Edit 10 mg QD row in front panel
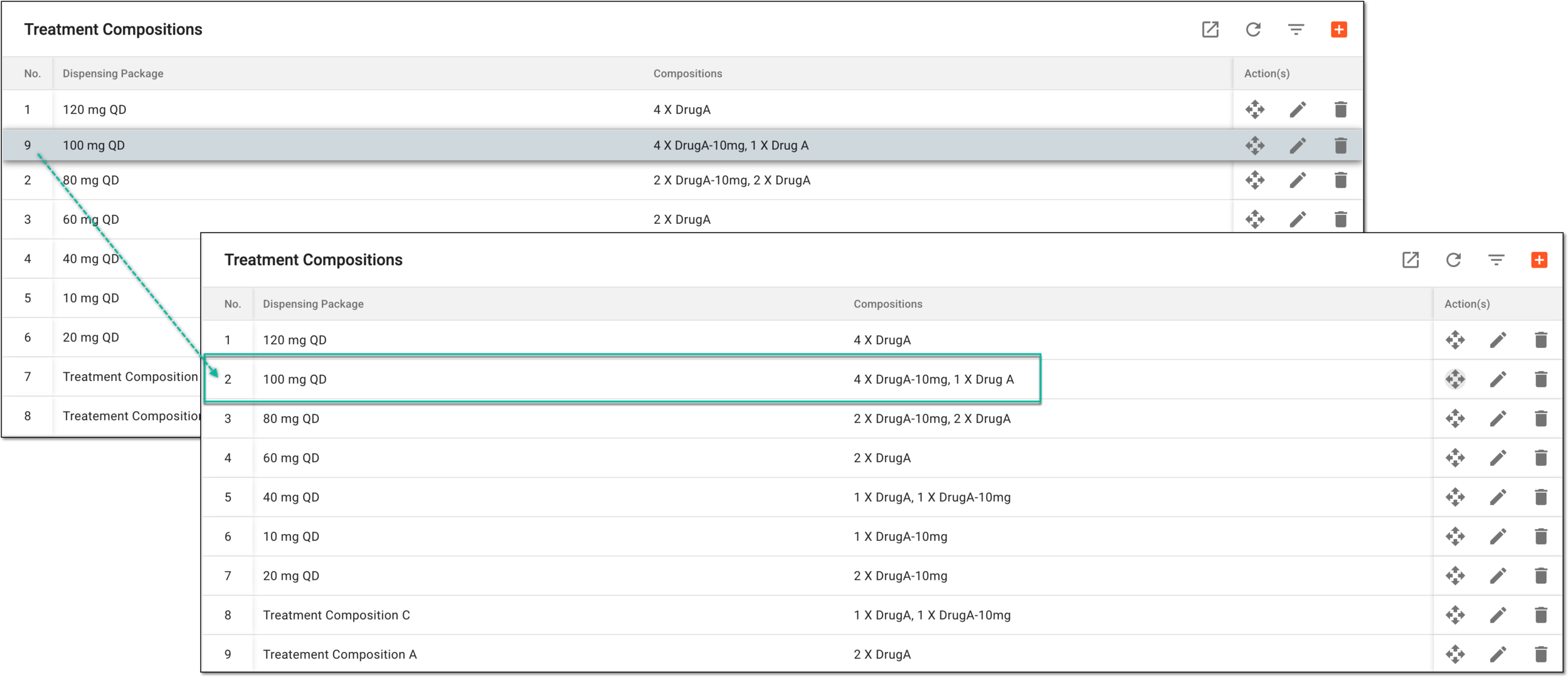 click(x=1498, y=537)
